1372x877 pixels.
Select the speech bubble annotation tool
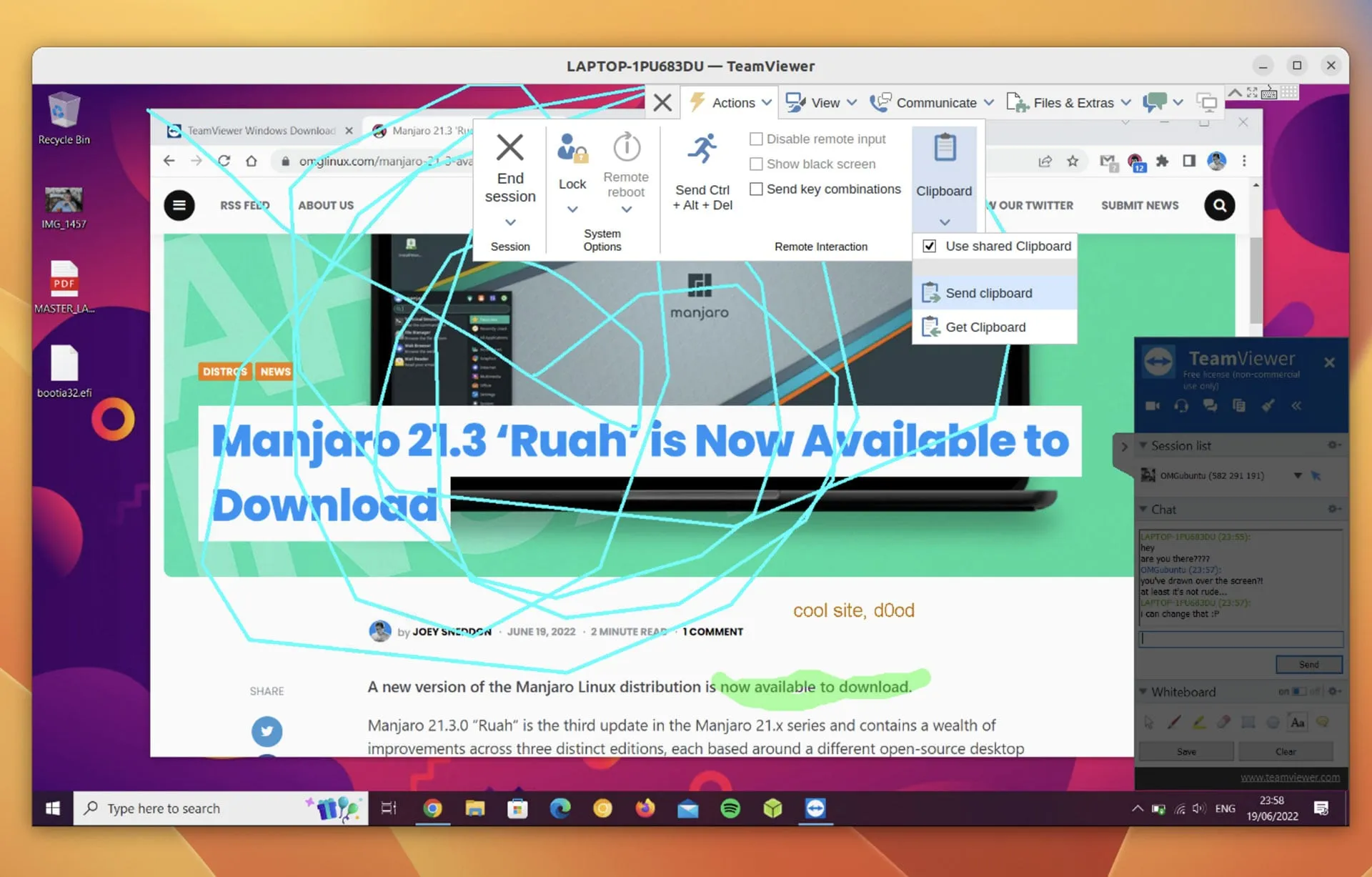click(x=1322, y=723)
